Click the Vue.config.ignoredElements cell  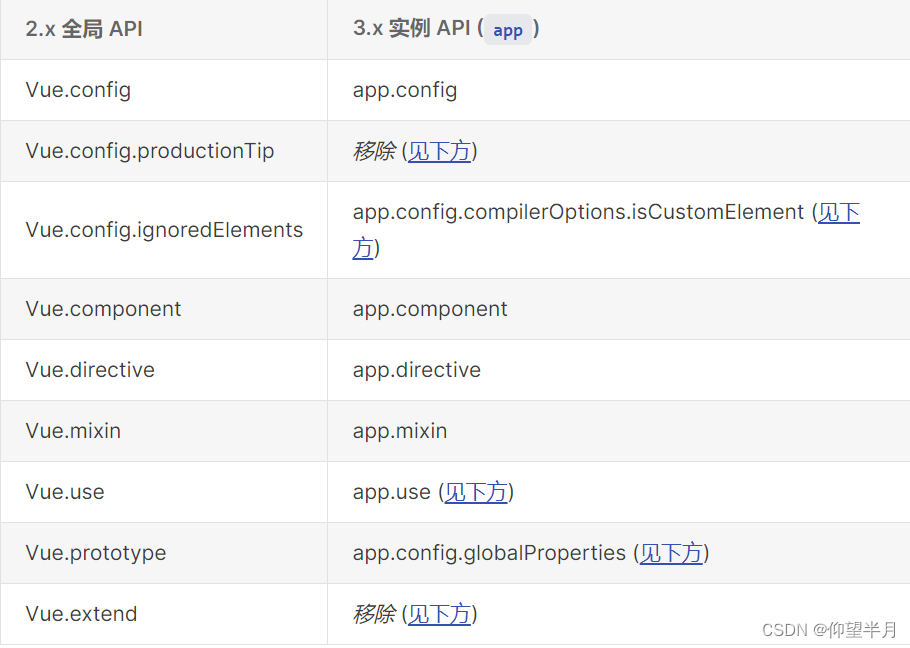click(x=164, y=230)
